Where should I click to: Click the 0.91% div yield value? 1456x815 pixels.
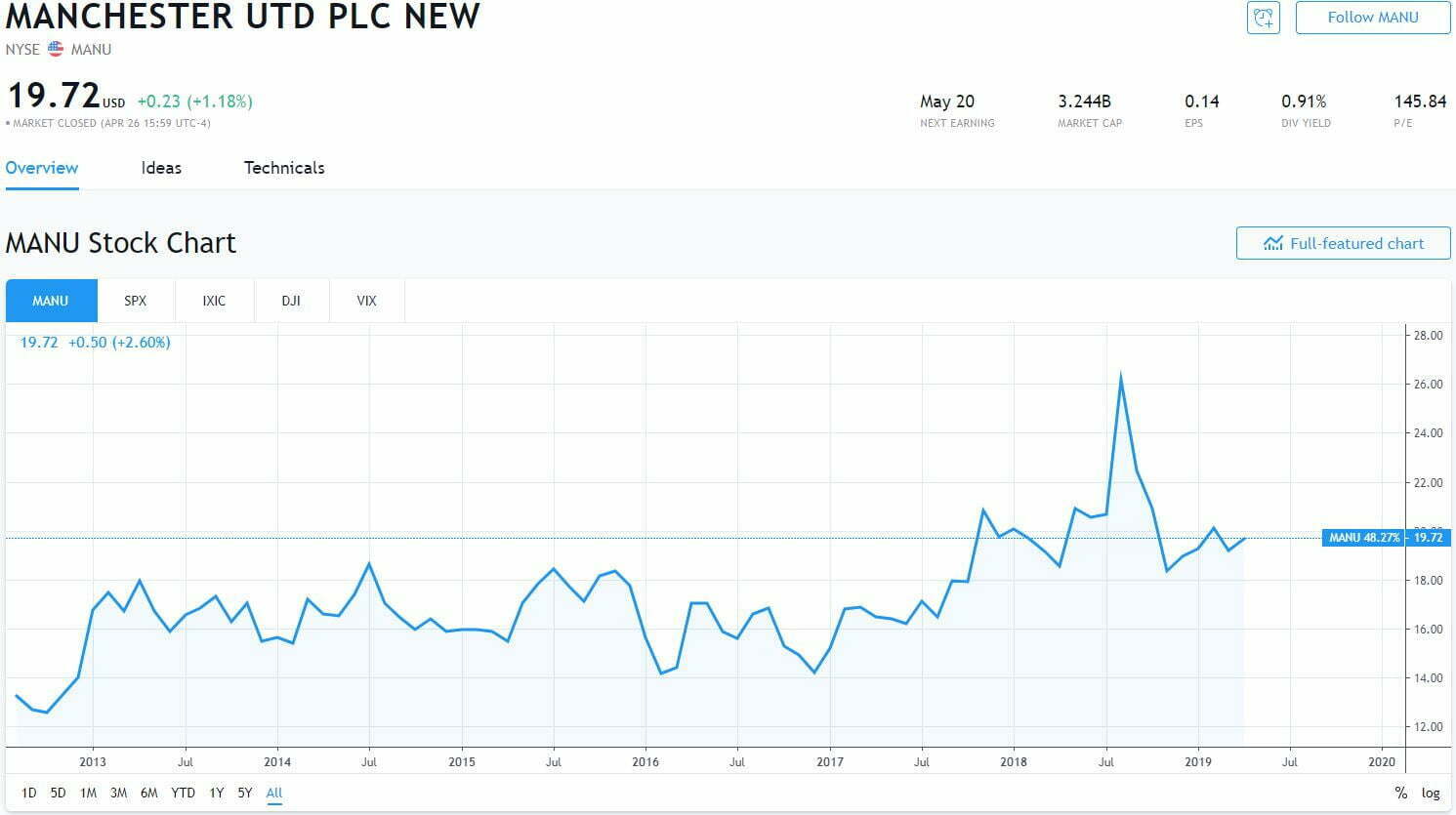tap(1304, 102)
